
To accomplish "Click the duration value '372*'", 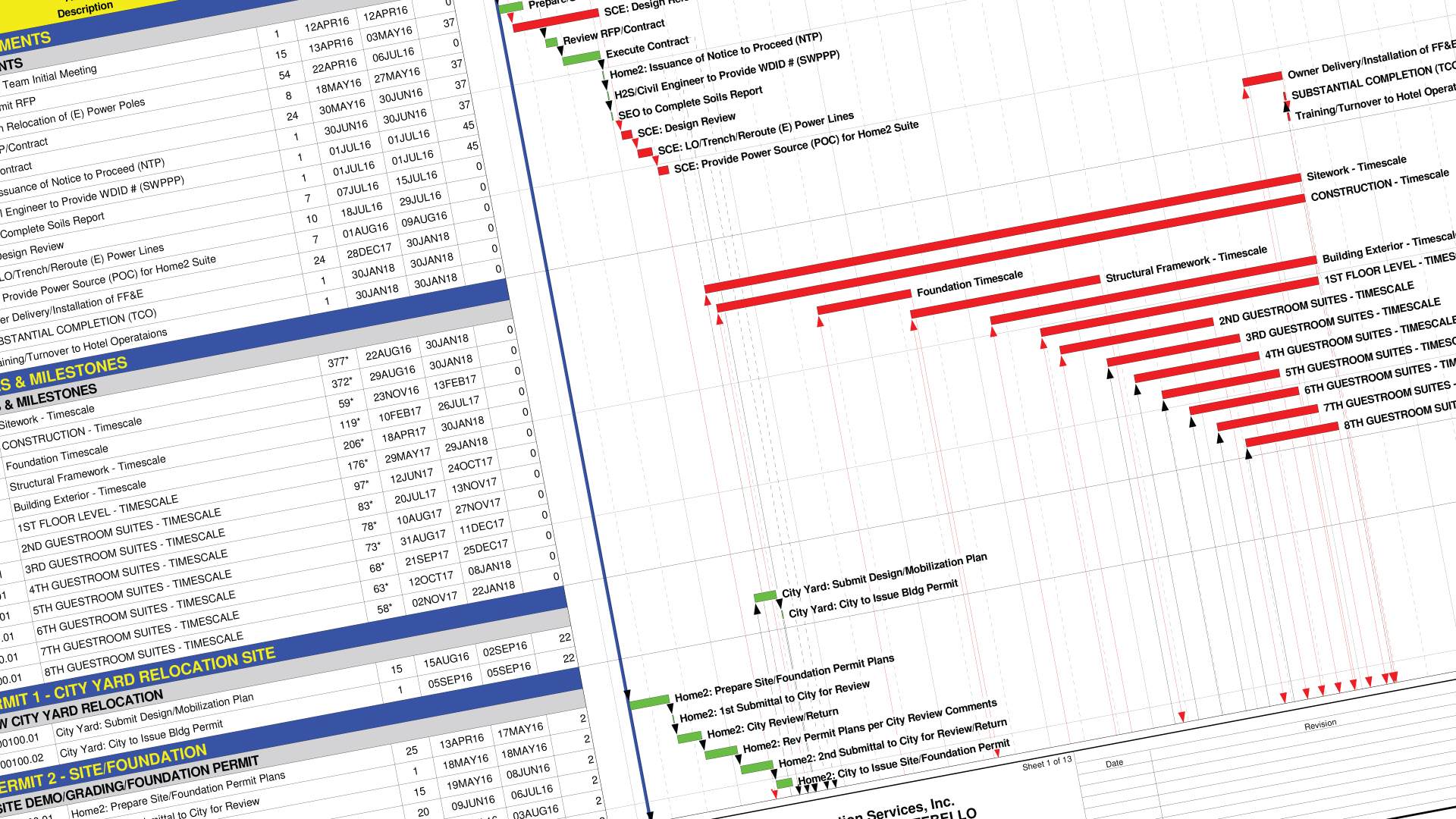I will pos(342,383).
